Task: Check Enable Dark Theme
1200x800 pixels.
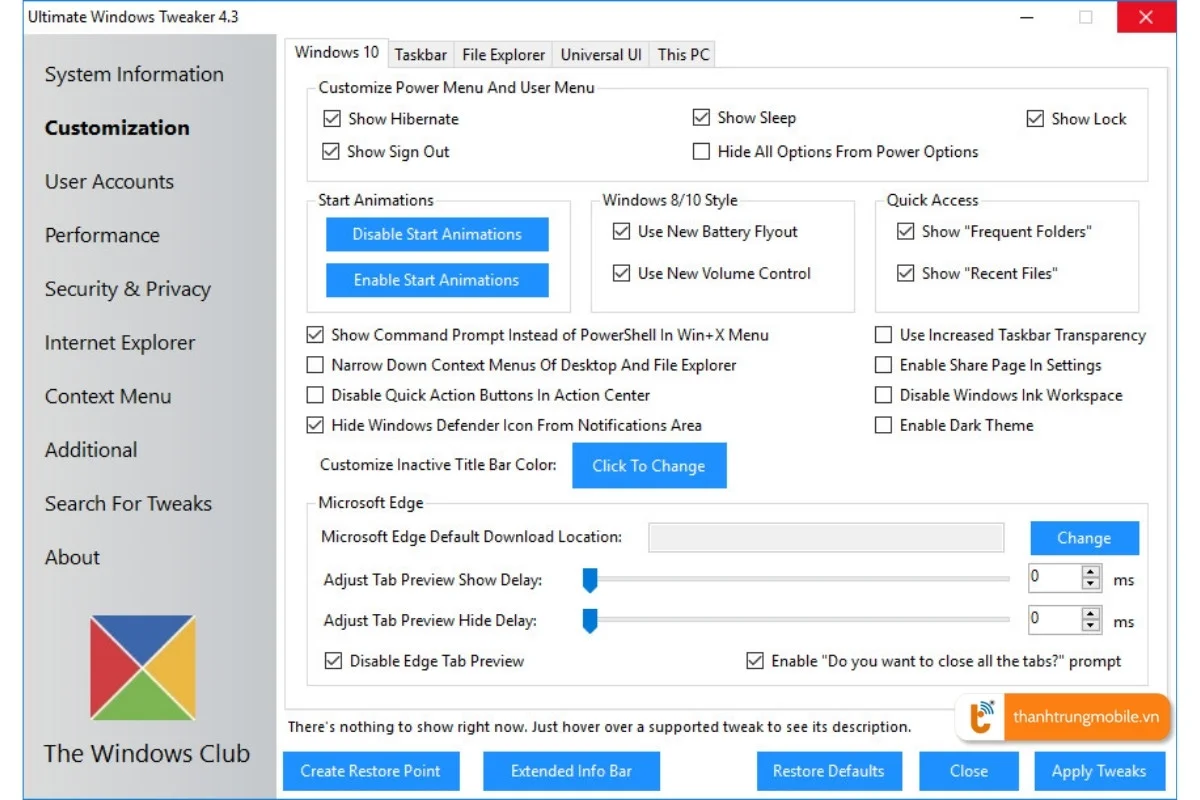Action: [x=883, y=425]
